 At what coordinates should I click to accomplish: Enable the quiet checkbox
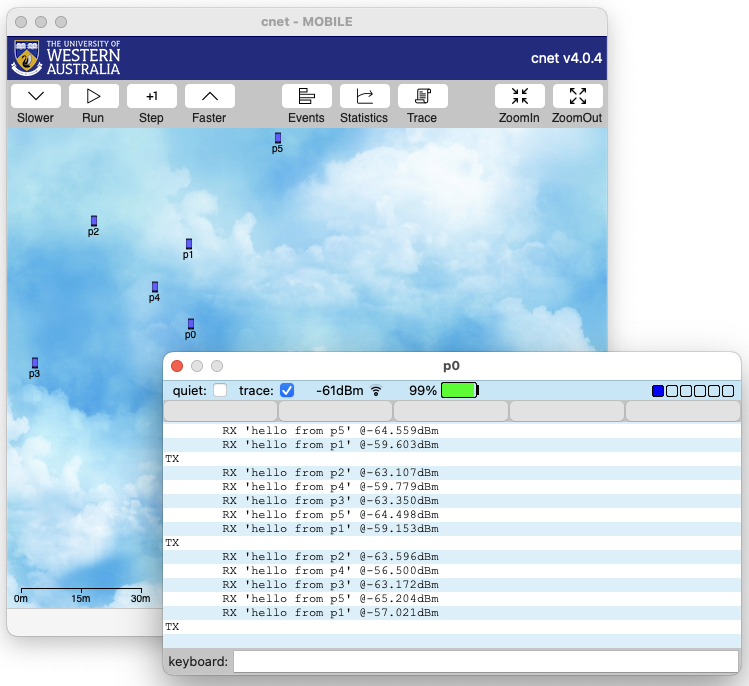[x=220, y=390]
